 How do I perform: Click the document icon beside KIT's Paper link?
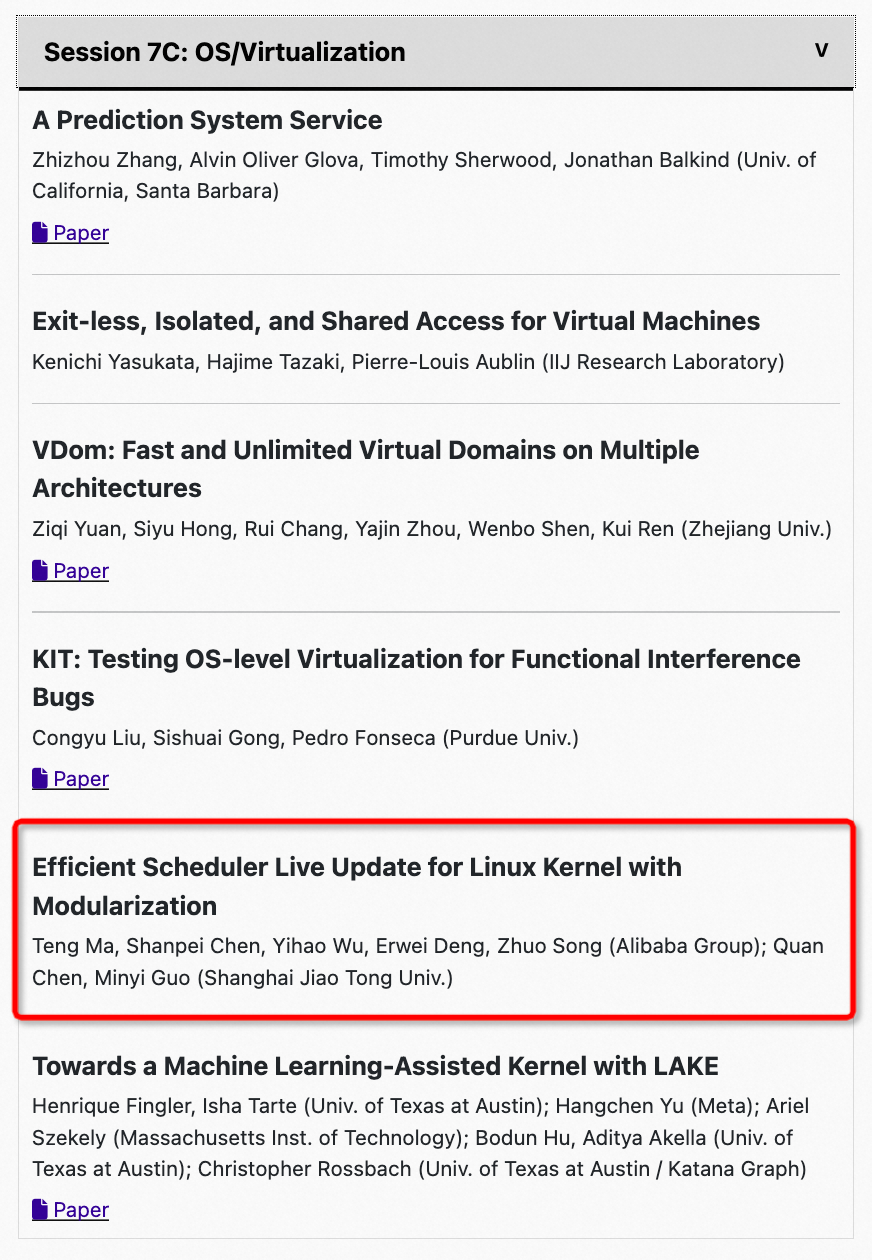tap(38, 778)
